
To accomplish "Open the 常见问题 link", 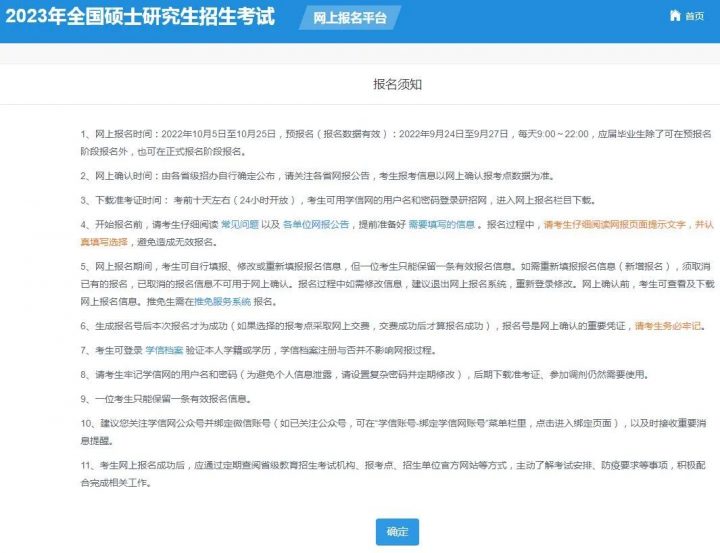I will [240, 225].
